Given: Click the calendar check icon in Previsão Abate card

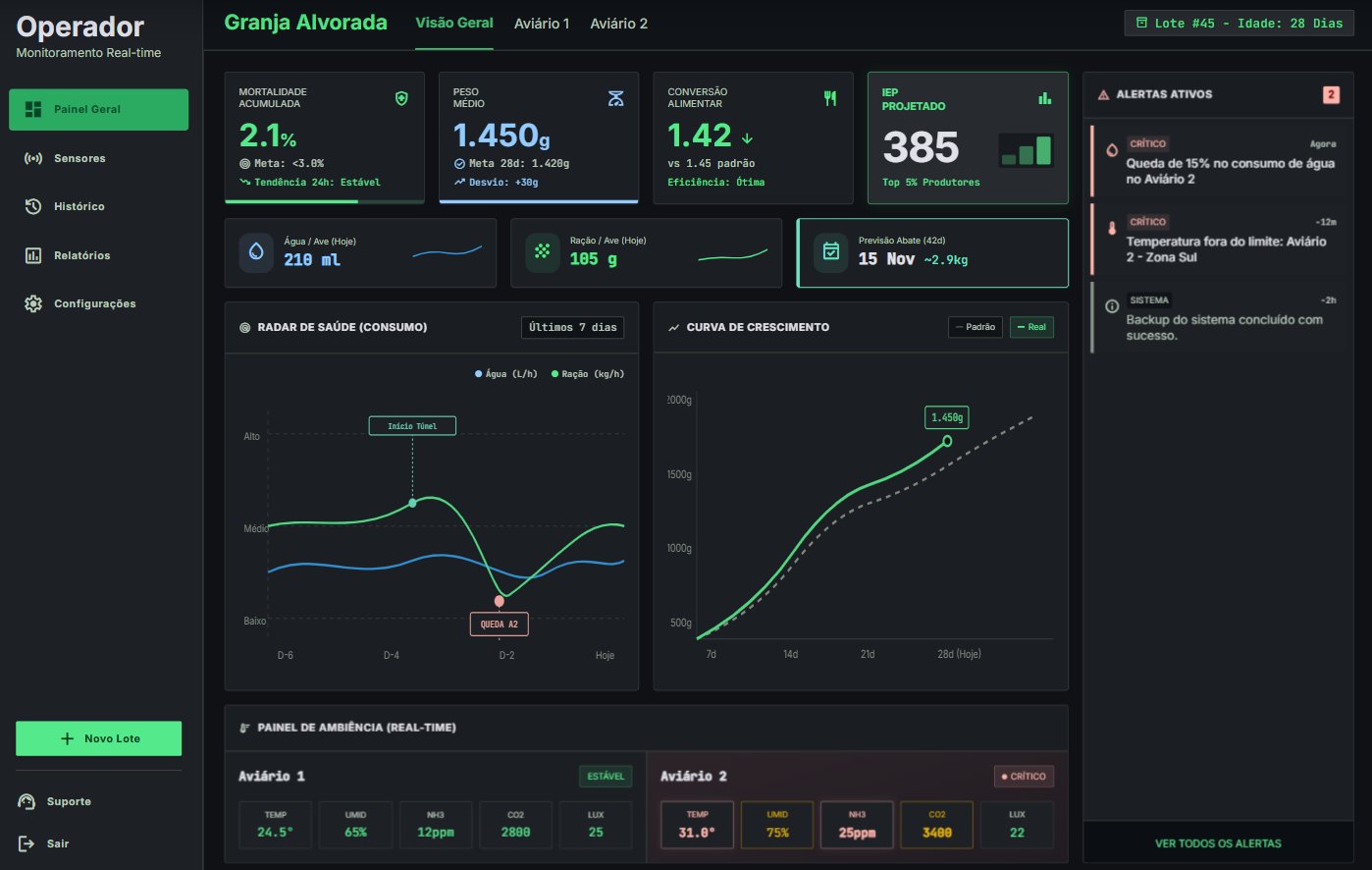Looking at the screenshot, I should click(x=830, y=252).
